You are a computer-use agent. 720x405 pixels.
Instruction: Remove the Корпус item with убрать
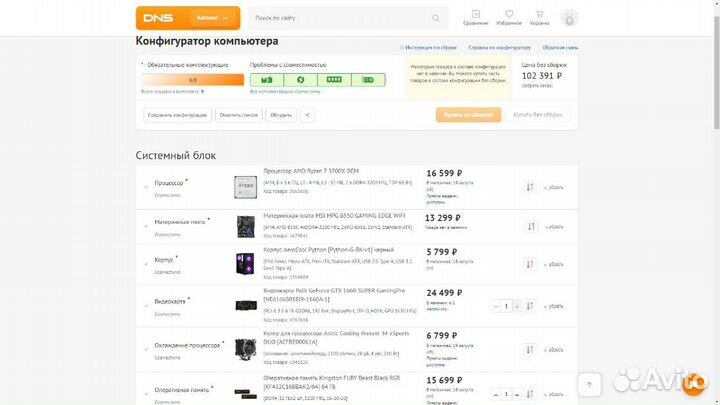(553, 264)
